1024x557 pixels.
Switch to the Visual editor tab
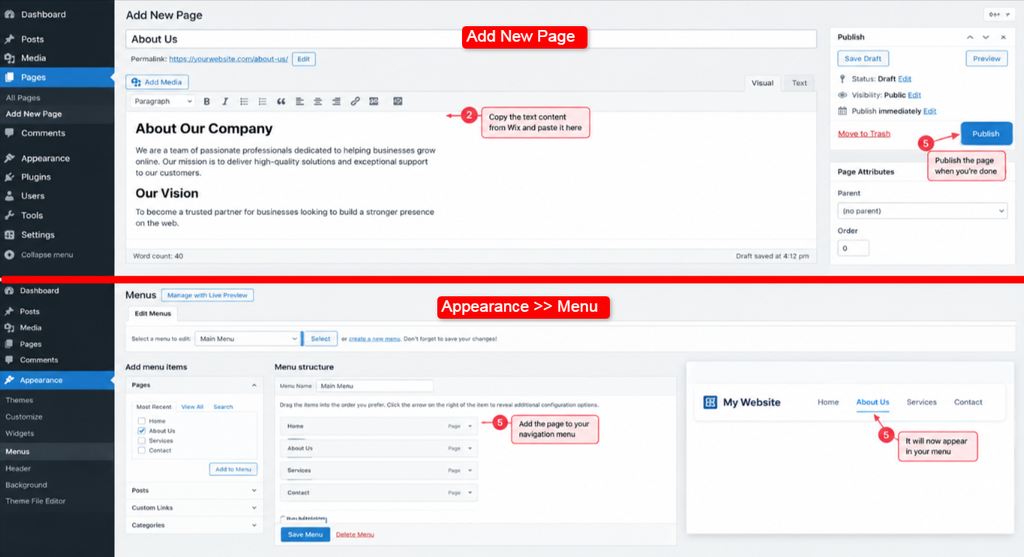pyautogui.click(x=762, y=83)
